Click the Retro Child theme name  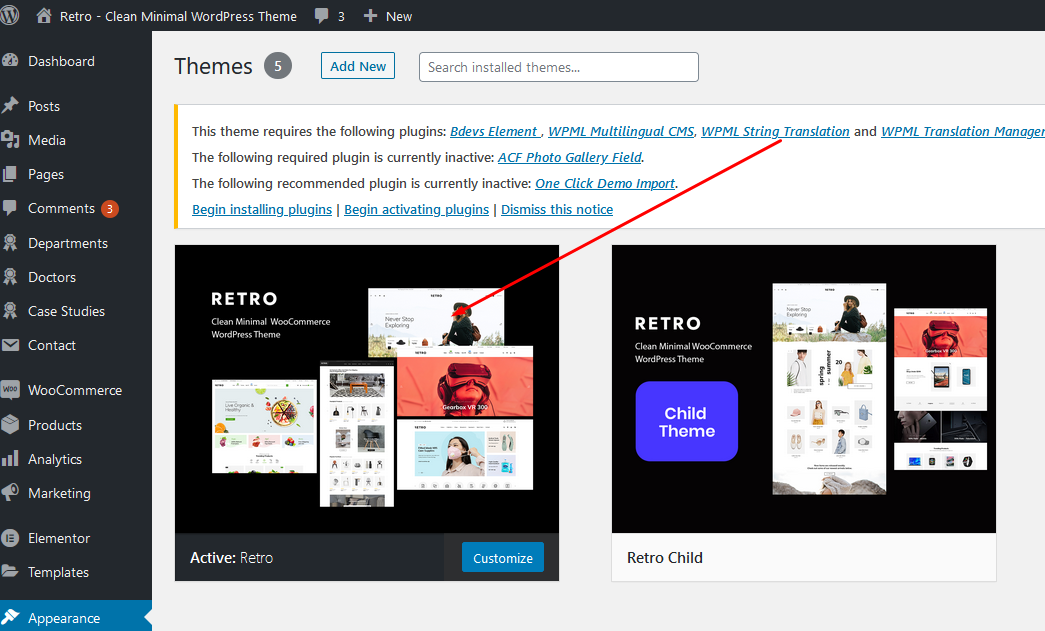664,558
